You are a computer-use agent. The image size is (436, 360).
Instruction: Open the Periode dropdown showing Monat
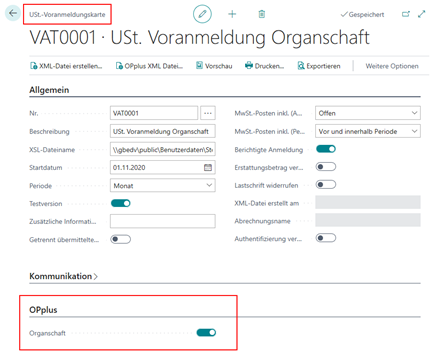click(x=163, y=185)
